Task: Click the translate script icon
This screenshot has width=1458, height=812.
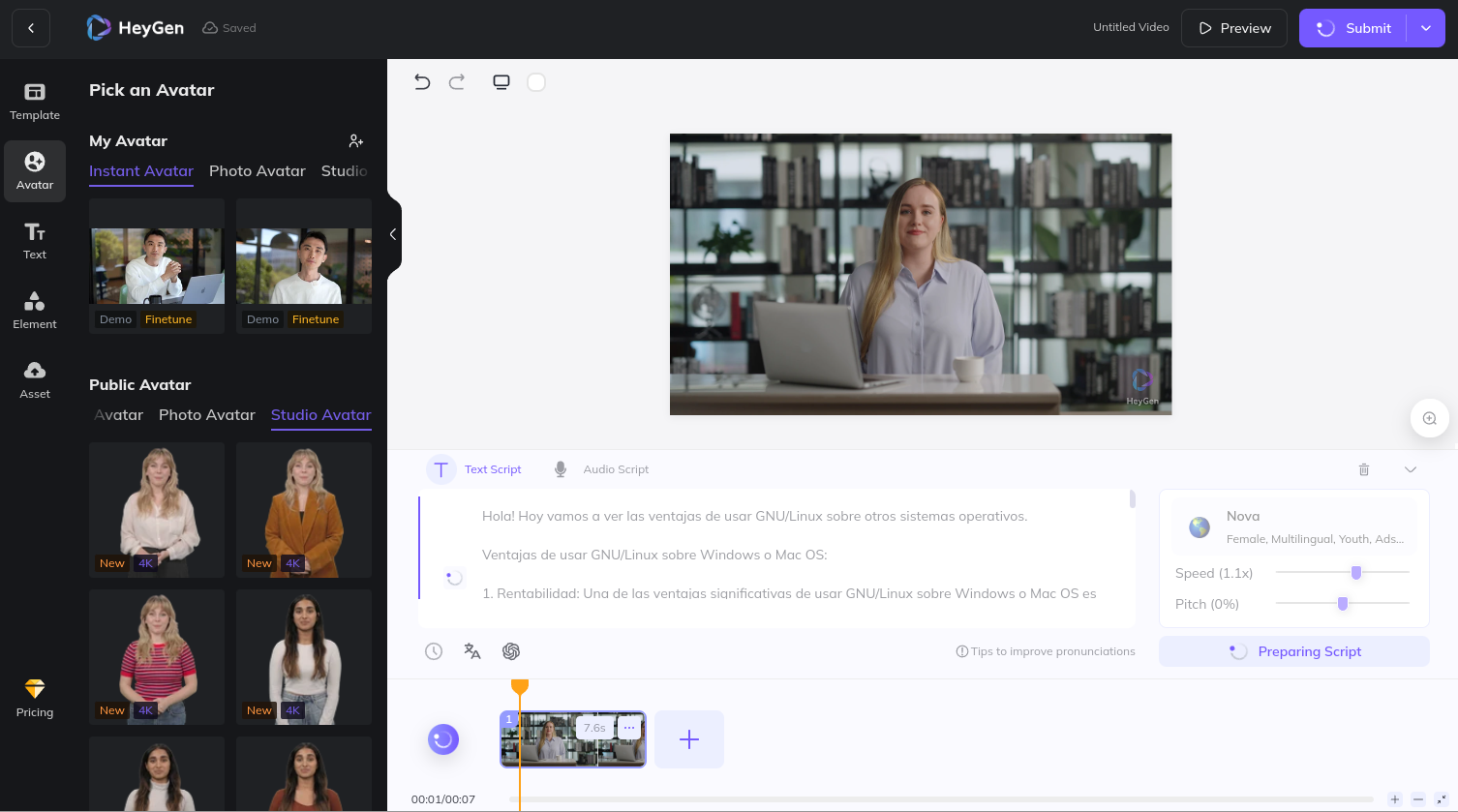Action: pyautogui.click(x=472, y=651)
